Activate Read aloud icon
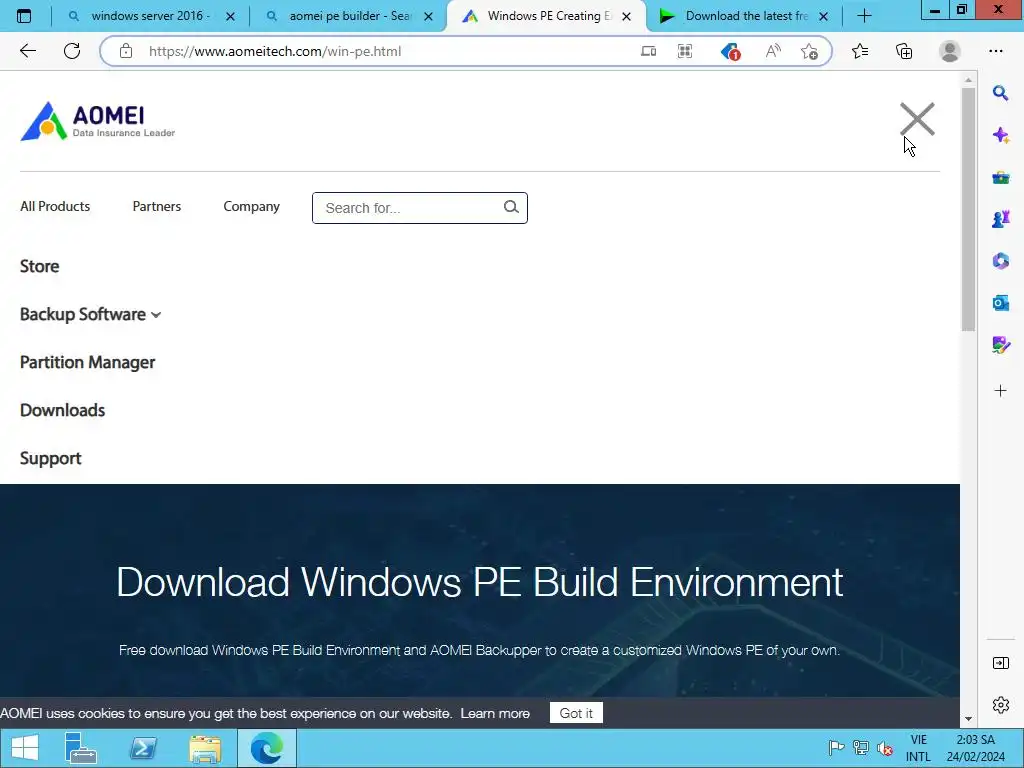This screenshot has height=768, width=1024. click(773, 51)
